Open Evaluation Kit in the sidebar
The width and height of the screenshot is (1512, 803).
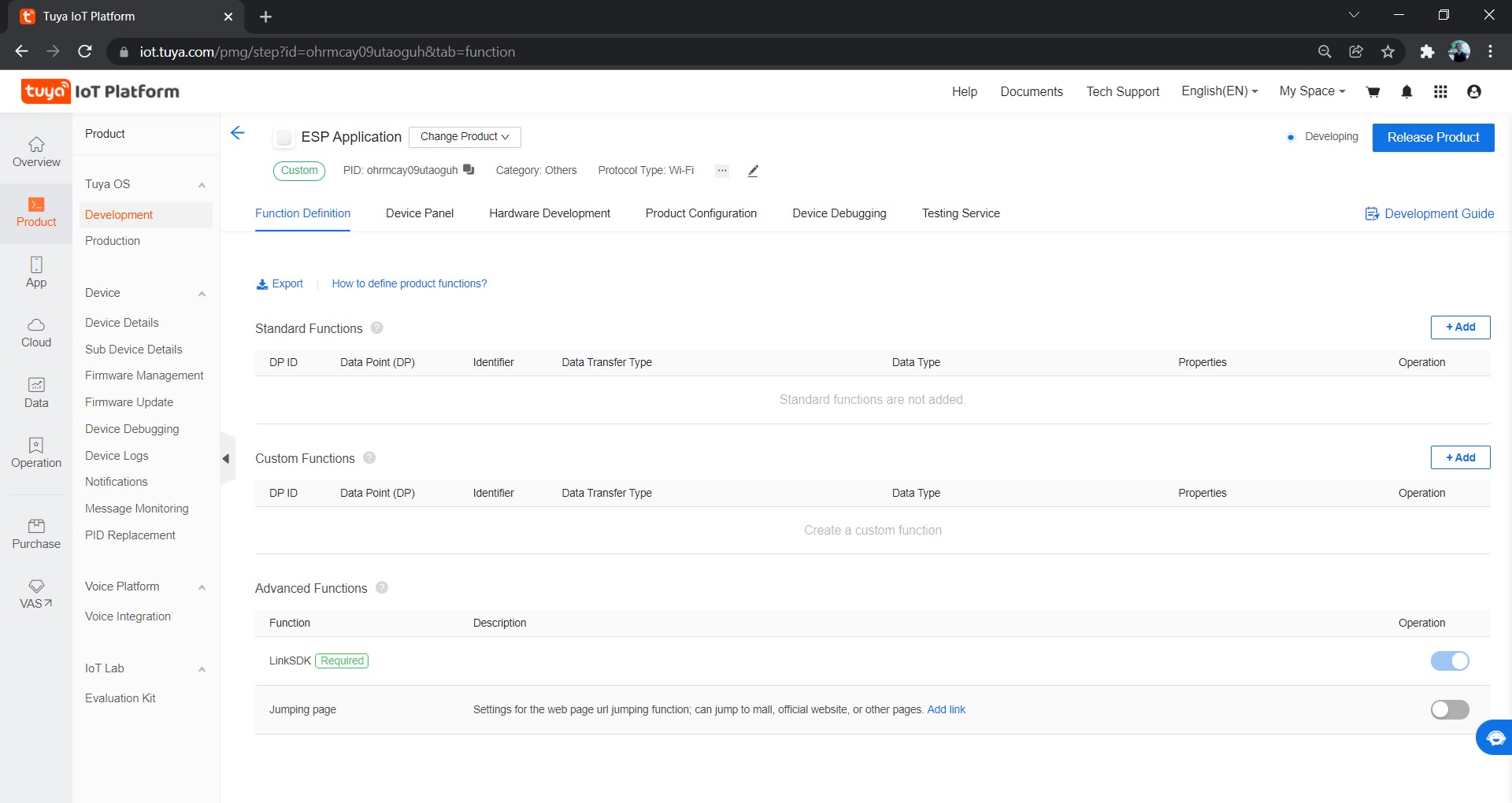[120, 698]
